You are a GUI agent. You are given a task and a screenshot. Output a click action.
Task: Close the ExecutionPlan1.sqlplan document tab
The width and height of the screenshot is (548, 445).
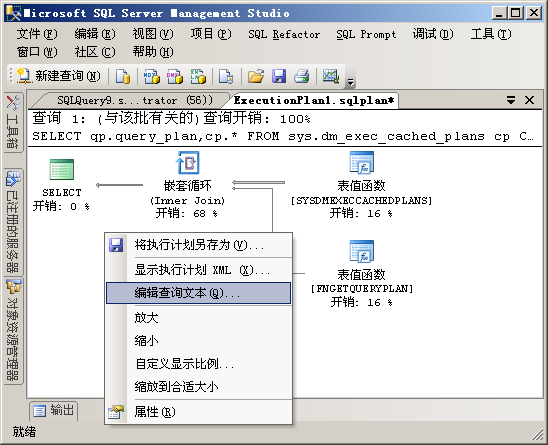click(x=529, y=100)
